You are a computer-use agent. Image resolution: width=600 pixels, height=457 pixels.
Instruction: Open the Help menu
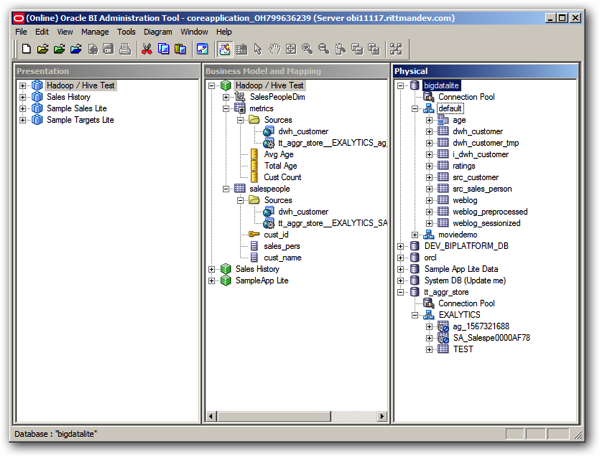[224, 32]
